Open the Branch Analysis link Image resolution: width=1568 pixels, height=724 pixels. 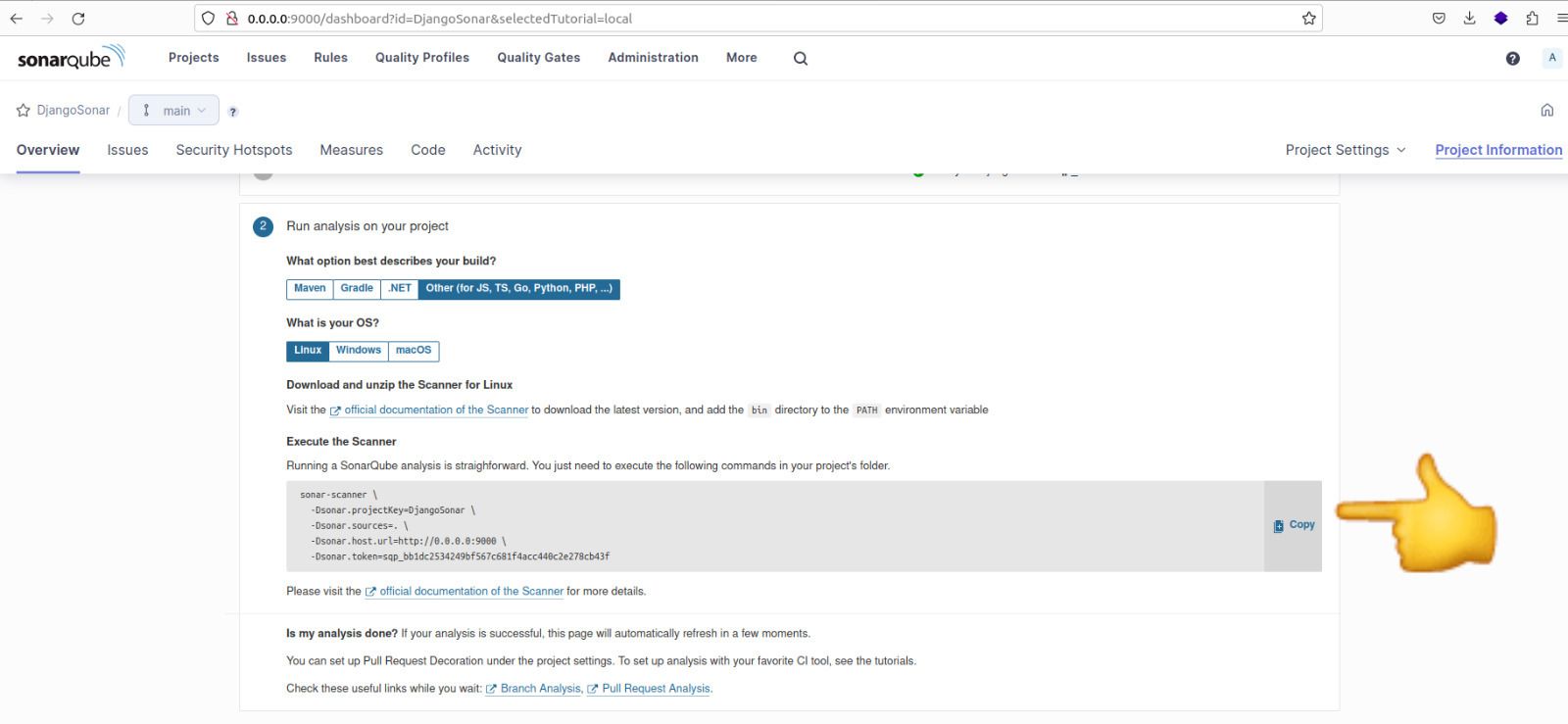[533, 689]
